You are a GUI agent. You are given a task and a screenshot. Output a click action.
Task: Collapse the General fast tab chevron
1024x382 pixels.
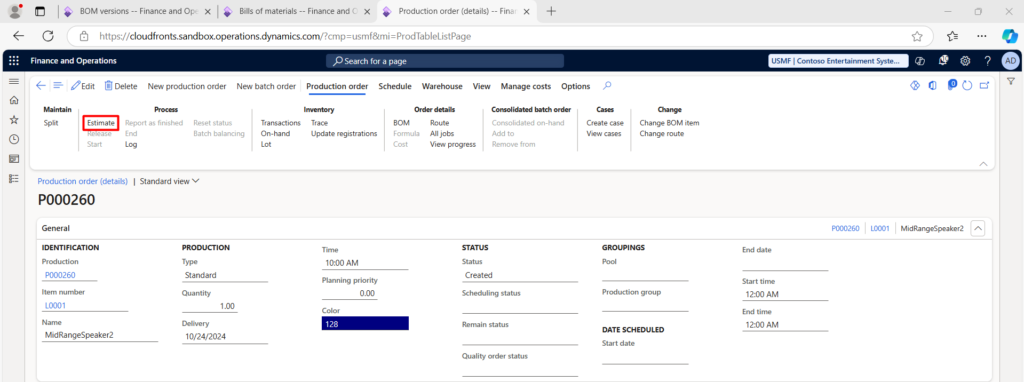pos(978,229)
